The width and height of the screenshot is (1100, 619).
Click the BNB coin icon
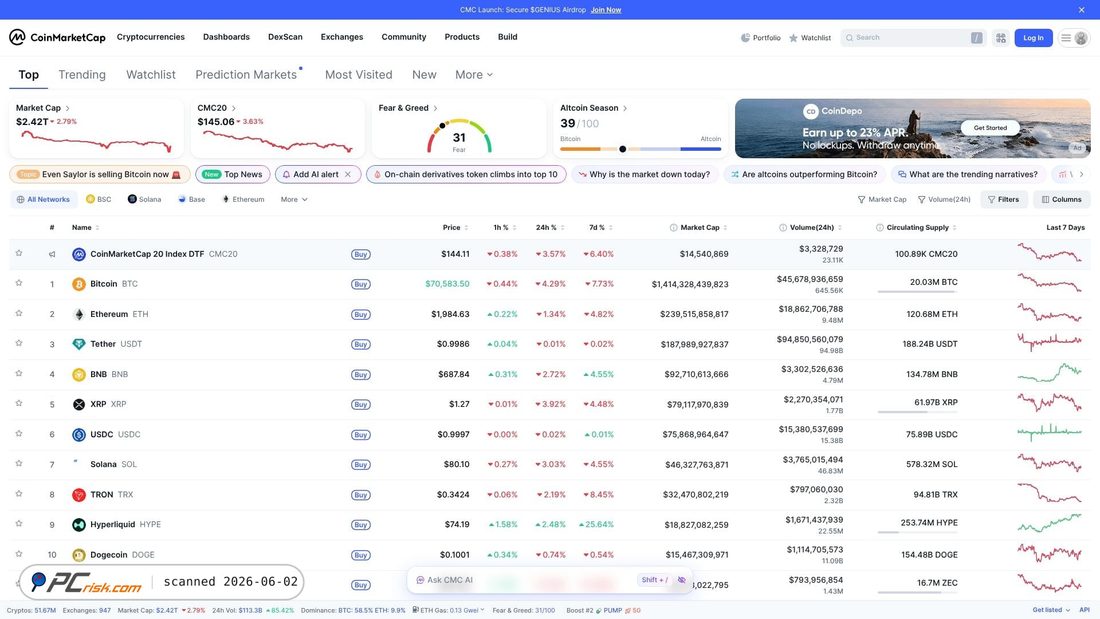point(79,375)
